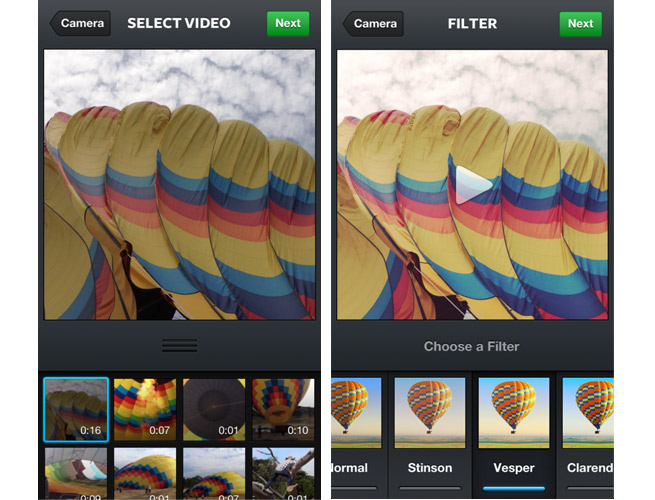
Task: Click the main video preview on Select Video screen
Action: coord(180,185)
